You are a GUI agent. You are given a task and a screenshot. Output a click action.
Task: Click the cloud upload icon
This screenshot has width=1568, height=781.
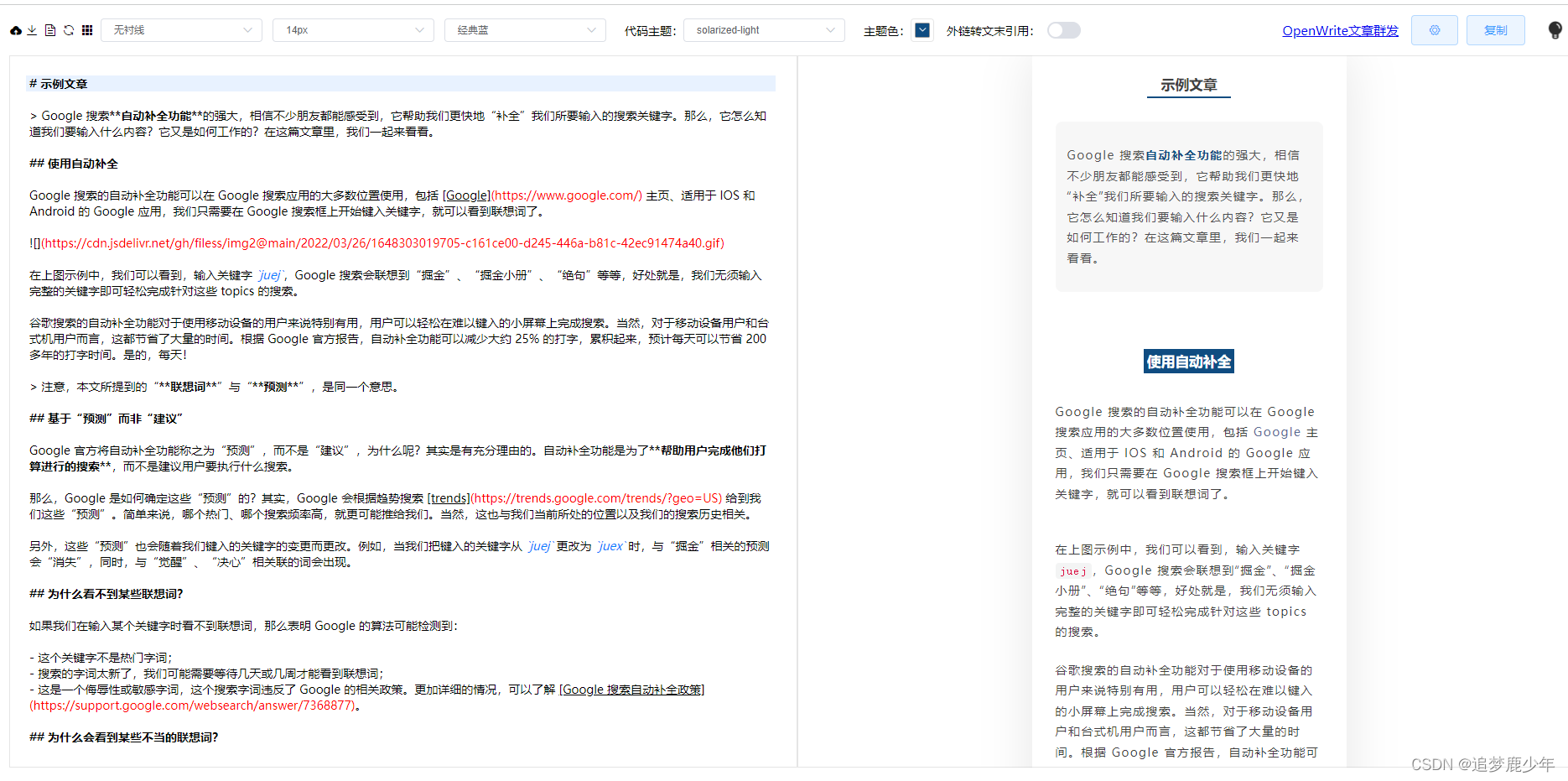pyautogui.click(x=16, y=30)
